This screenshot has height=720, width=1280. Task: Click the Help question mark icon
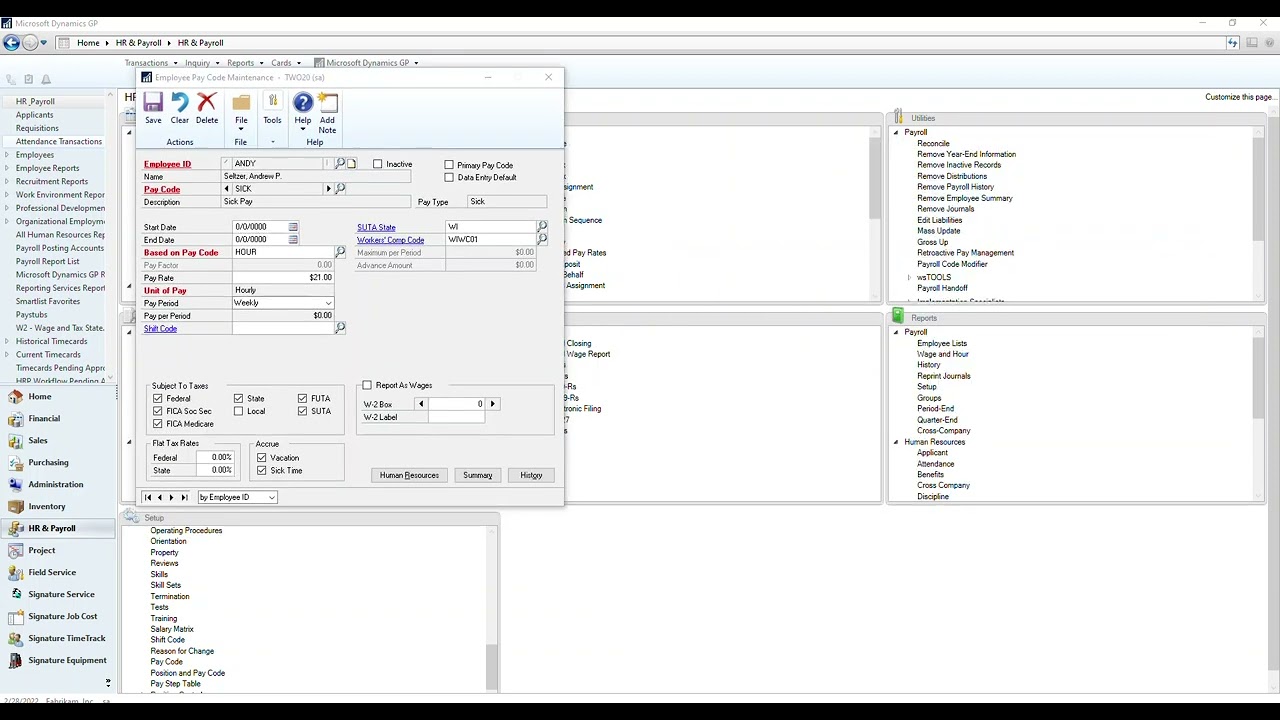302,103
